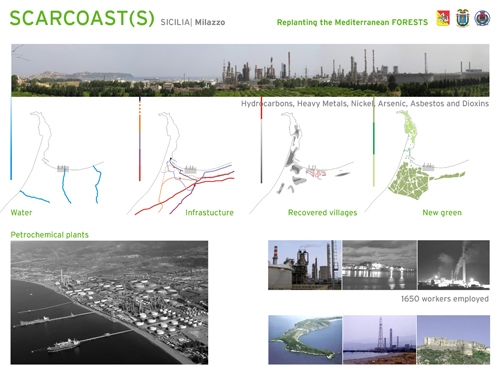
Task: Click the SCARCOAST(S) title
Action: tap(82, 18)
